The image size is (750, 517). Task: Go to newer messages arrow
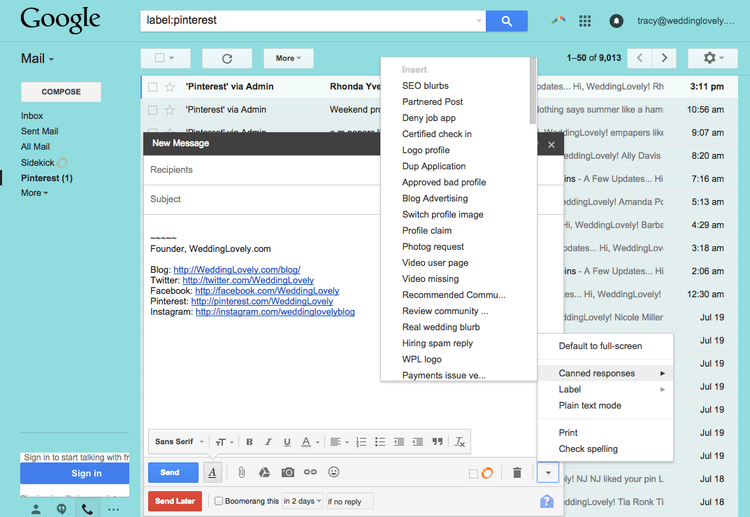640,58
